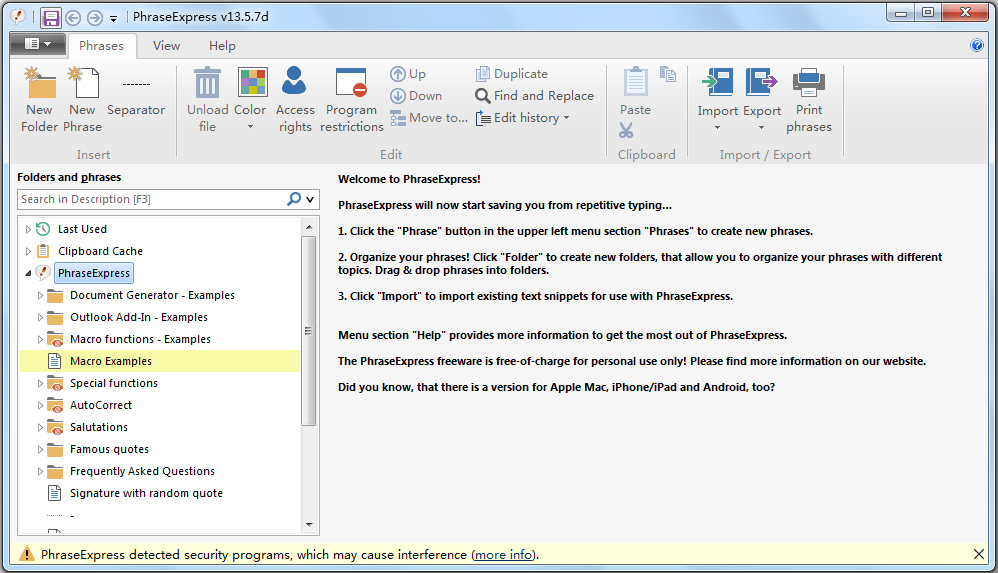Select the Last Used item
Screen dimensions: 998x573
(x=82, y=229)
